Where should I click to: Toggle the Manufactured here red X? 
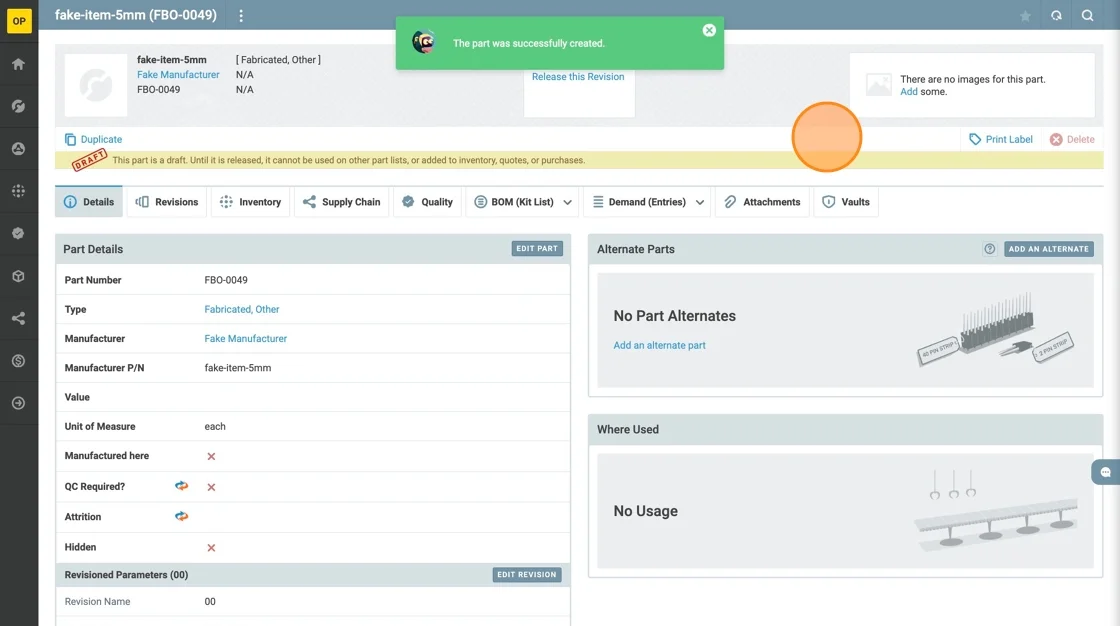point(211,456)
